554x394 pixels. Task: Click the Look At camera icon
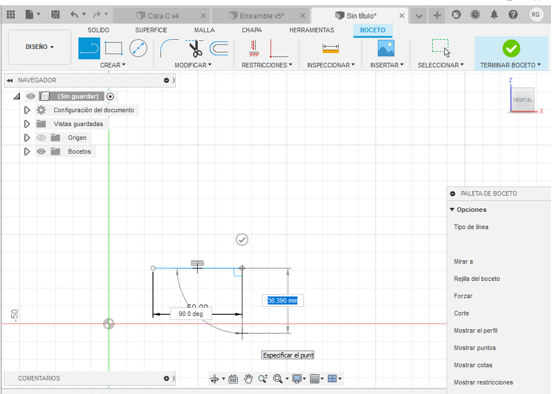pos(233,379)
